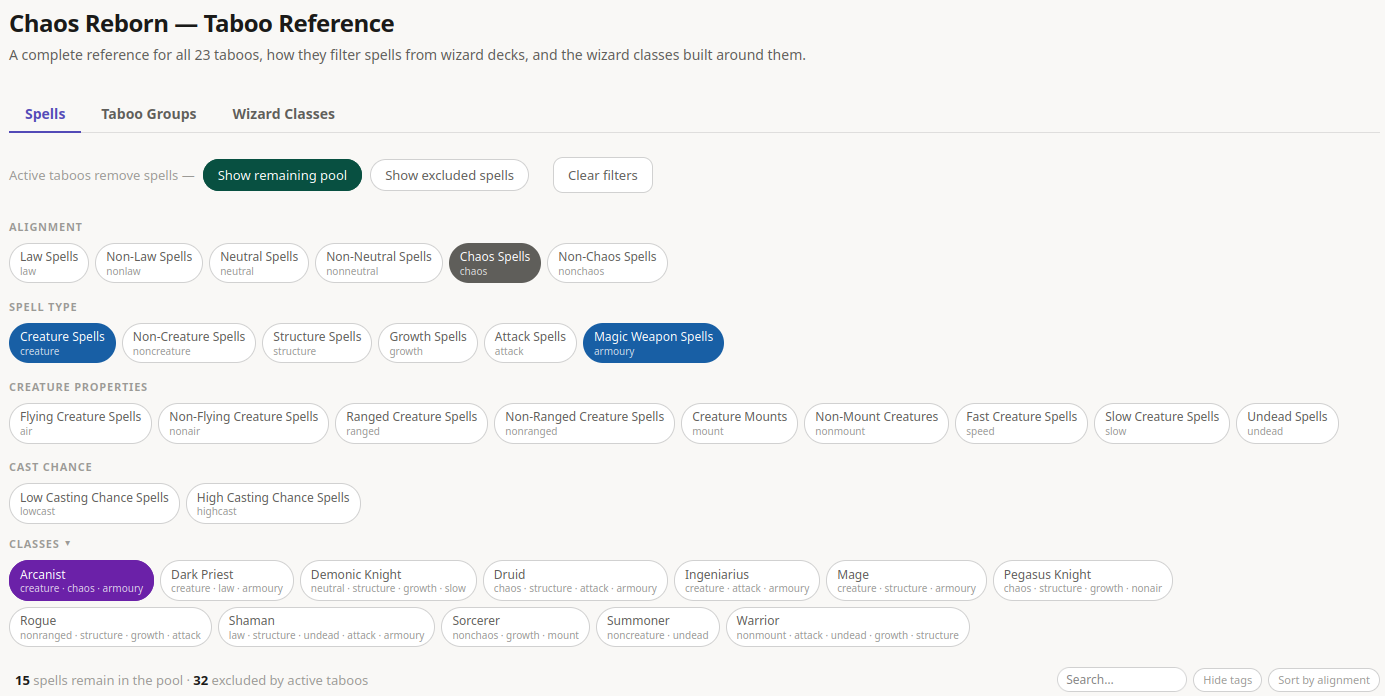Viewport: 1385px width, 696px height.
Task: Click Sort by alignment button
Action: [x=1324, y=680]
